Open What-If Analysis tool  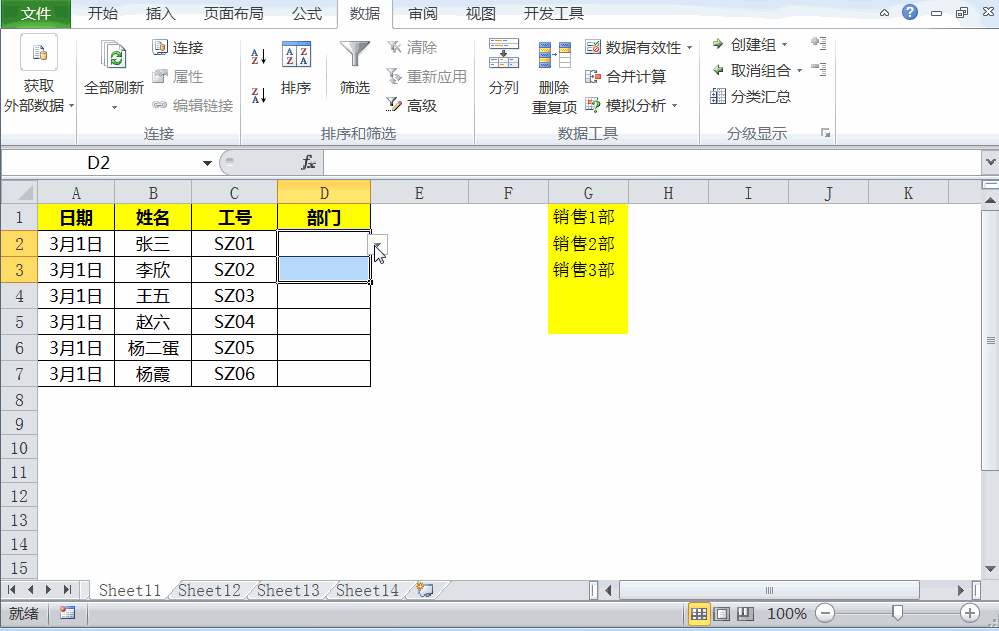point(626,105)
